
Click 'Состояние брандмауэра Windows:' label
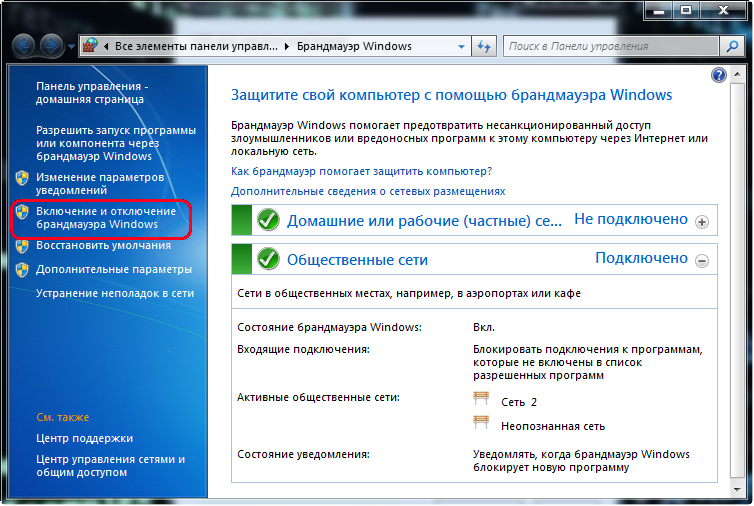click(329, 327)
